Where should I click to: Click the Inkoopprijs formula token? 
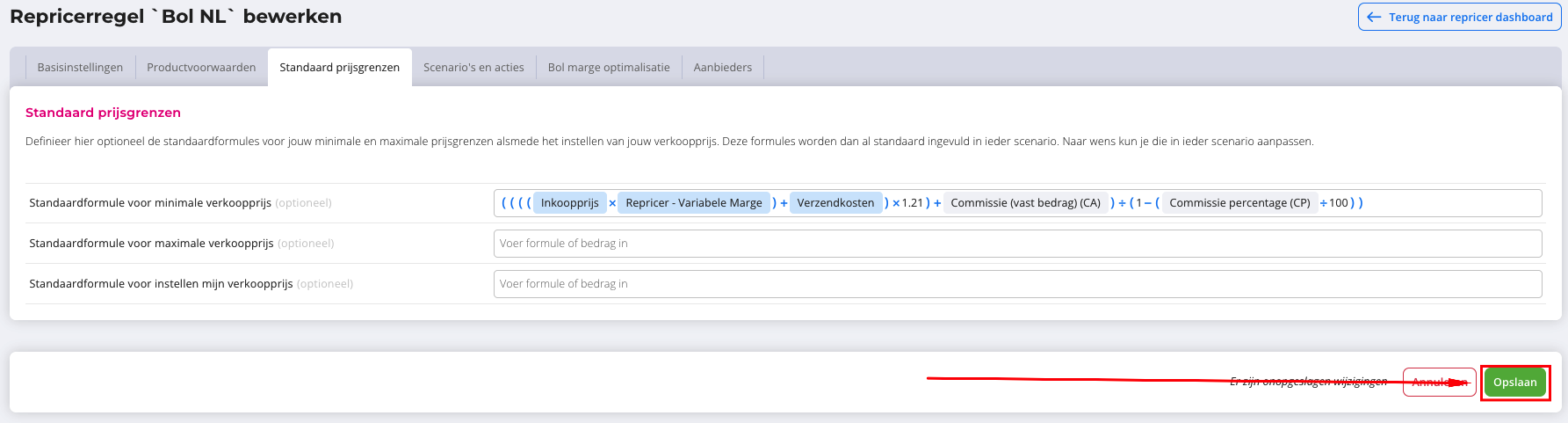569,203
